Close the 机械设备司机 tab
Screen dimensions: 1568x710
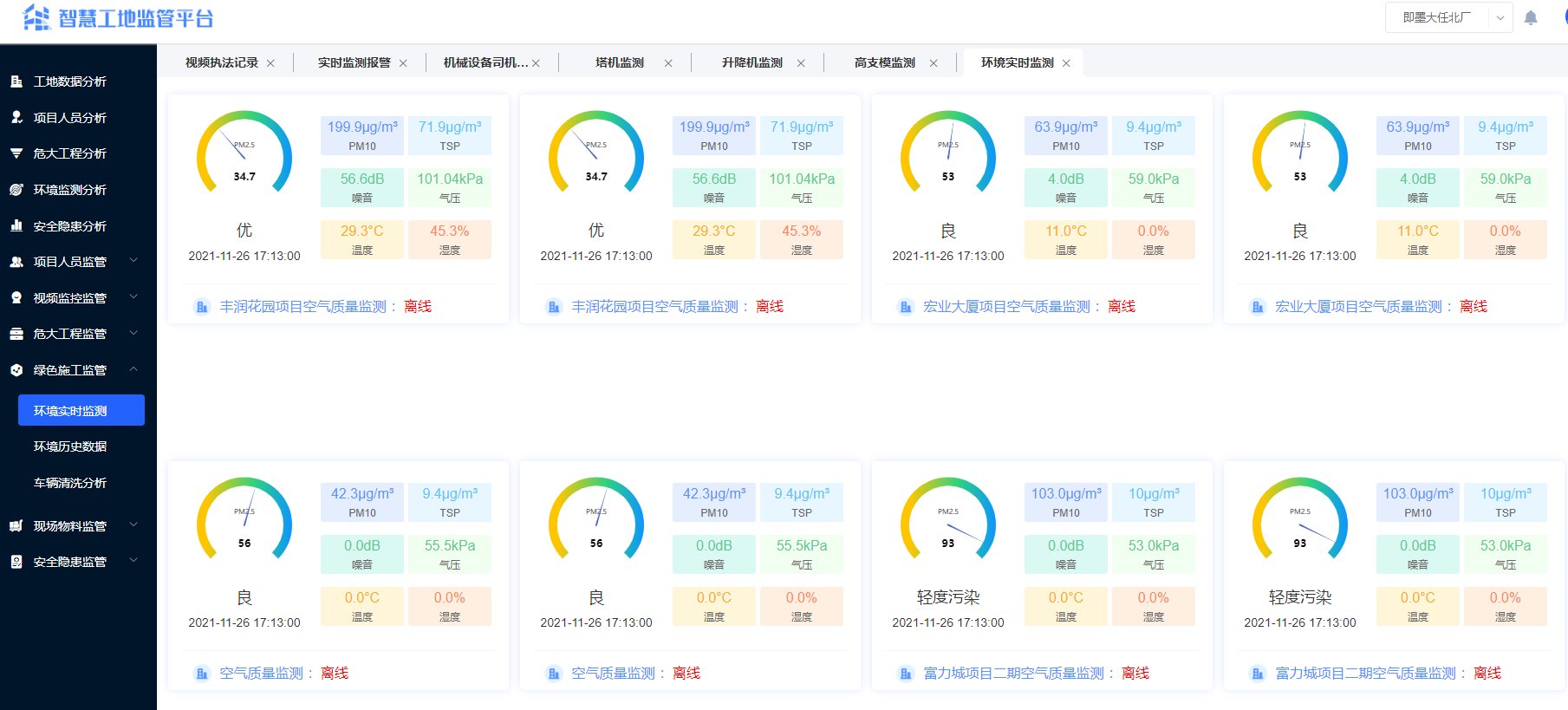click(536, 63)
